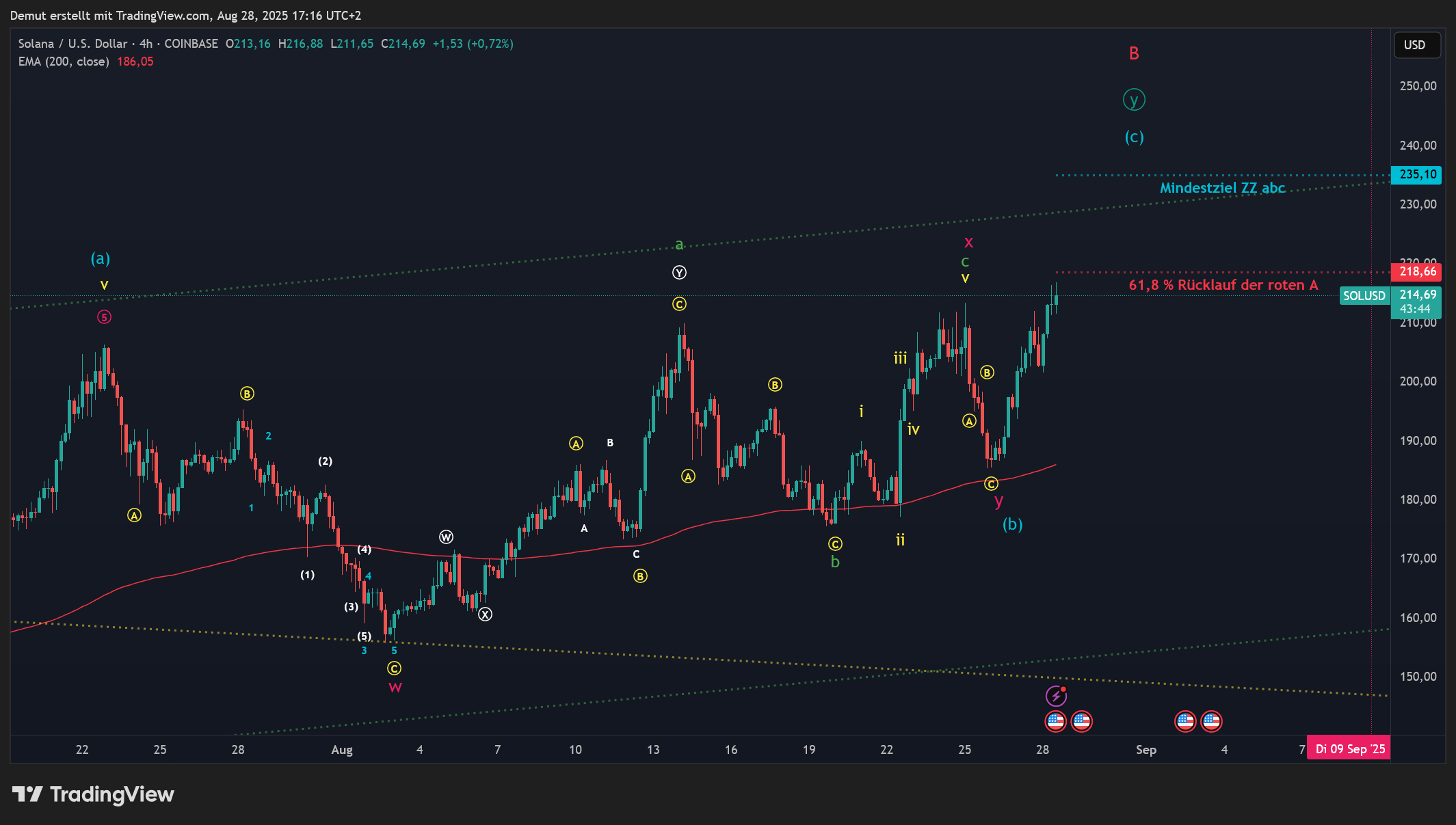The height and width of the screenshot is (825, 1456).
Task: Click the 235,10 blue price axis tag
Action: point(1417,174)
